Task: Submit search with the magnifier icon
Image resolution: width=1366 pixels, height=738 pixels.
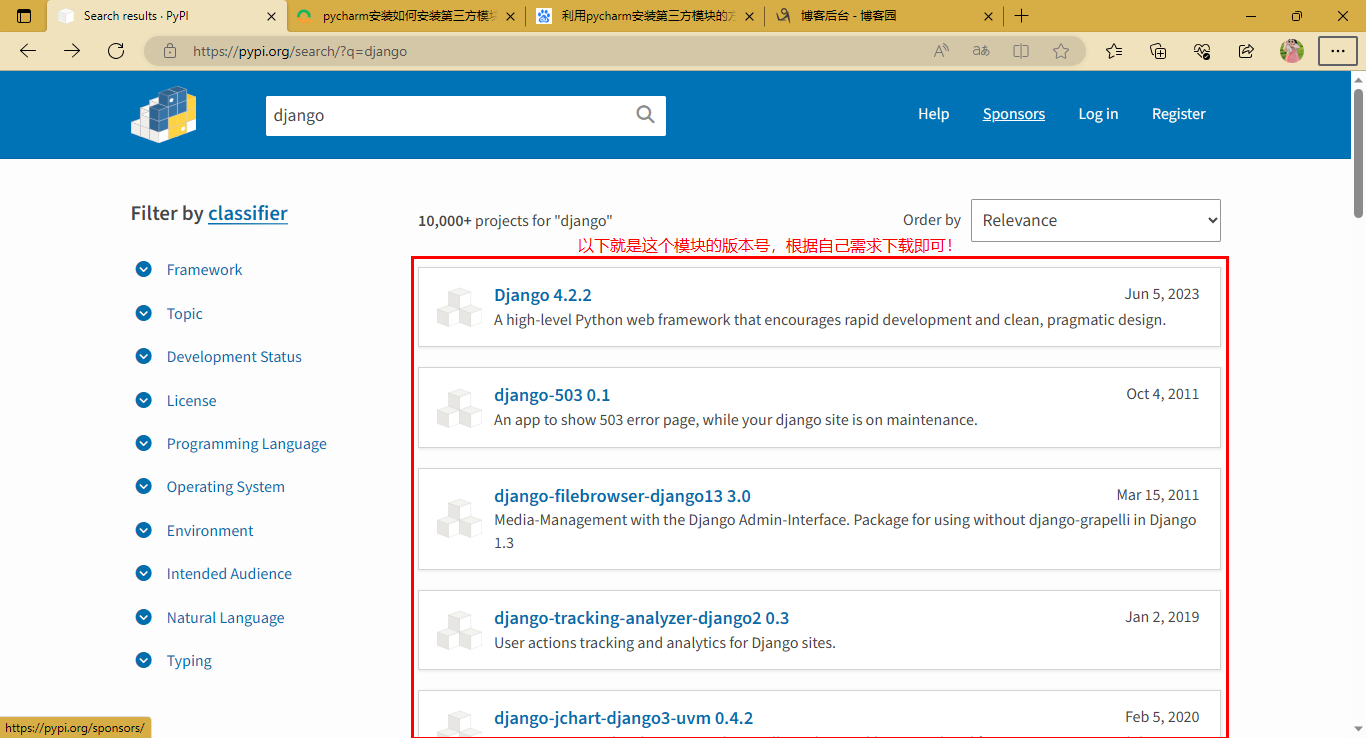Action: [x=646, y=115]
